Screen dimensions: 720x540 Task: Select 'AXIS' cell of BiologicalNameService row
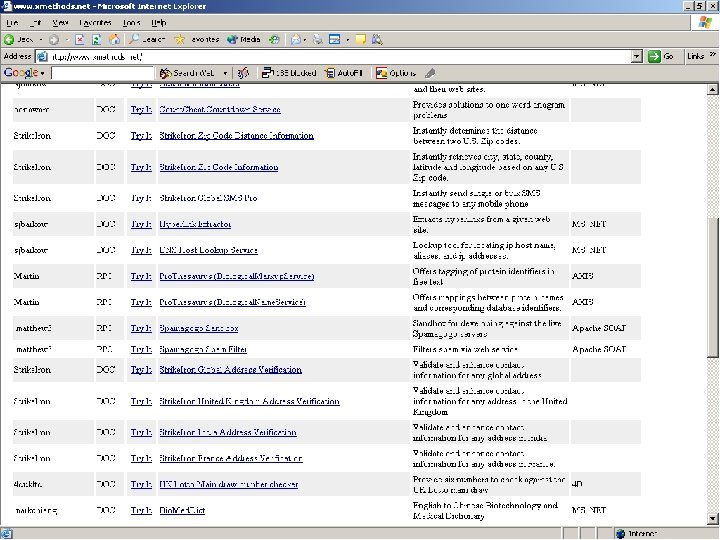(x=583, y=302)
